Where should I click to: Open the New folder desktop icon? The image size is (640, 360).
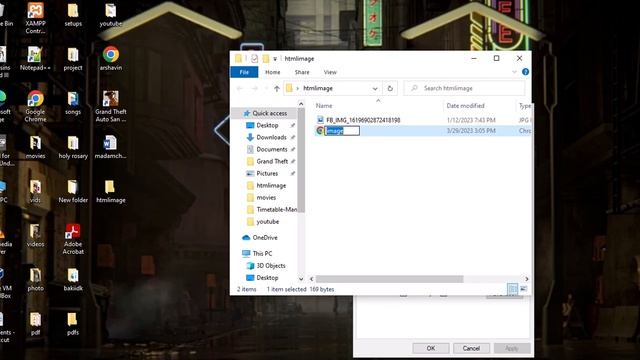73,191
